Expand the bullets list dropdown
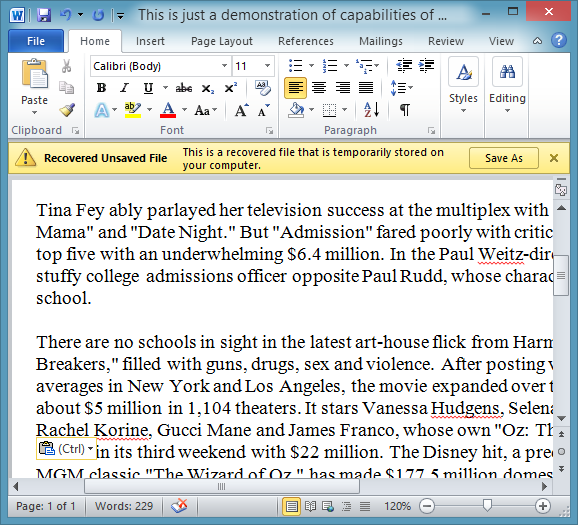The image size is (578, 525). 311,66
